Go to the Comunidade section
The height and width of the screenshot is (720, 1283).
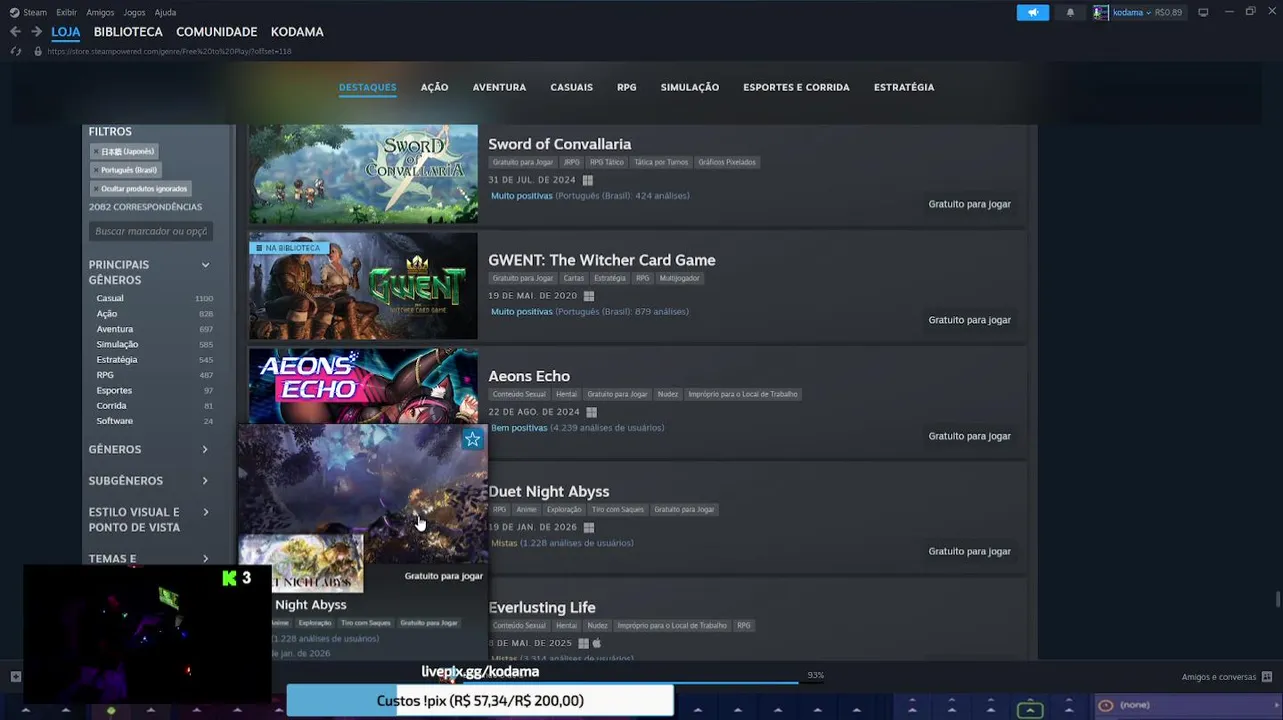tap(217, 32)
